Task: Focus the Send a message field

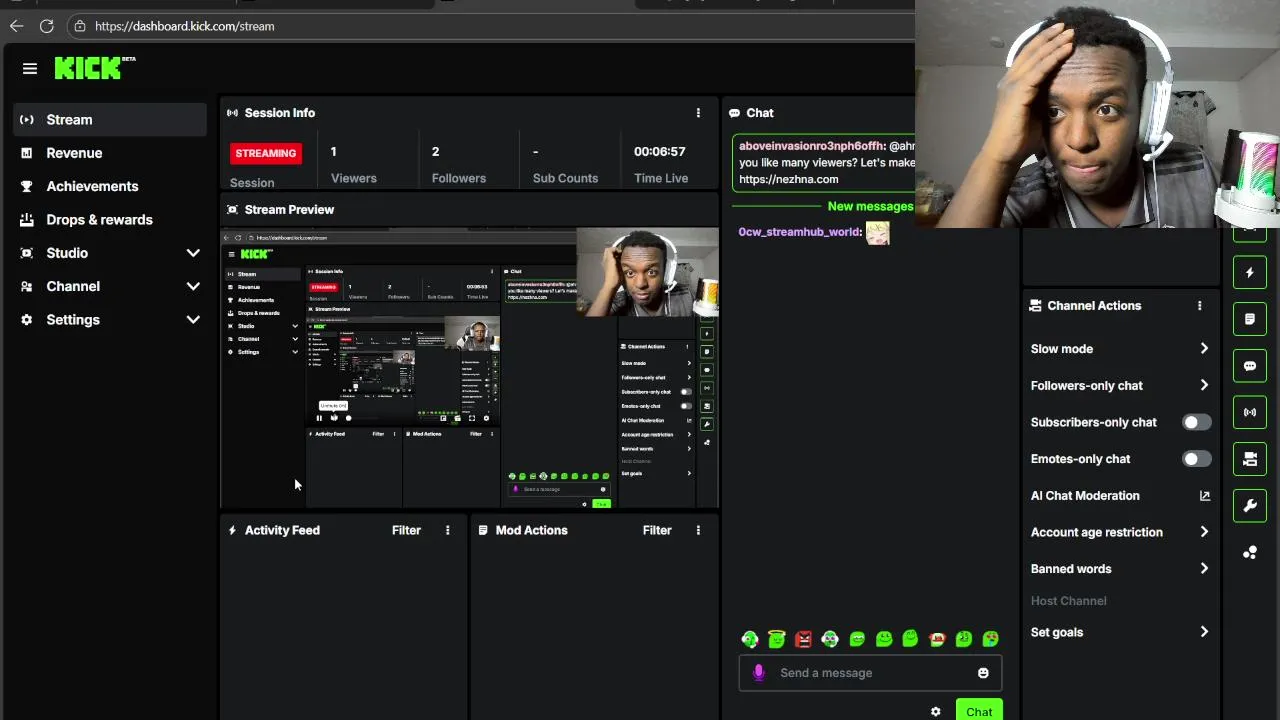Action: [870, 673]
